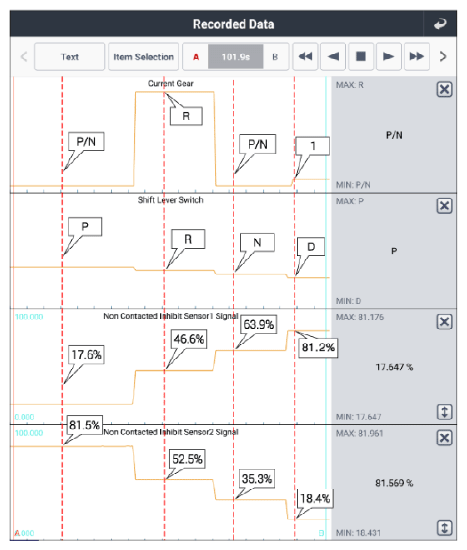Go to next toolbar page arrow
The image size is (467, 550).
click(443, 56)
